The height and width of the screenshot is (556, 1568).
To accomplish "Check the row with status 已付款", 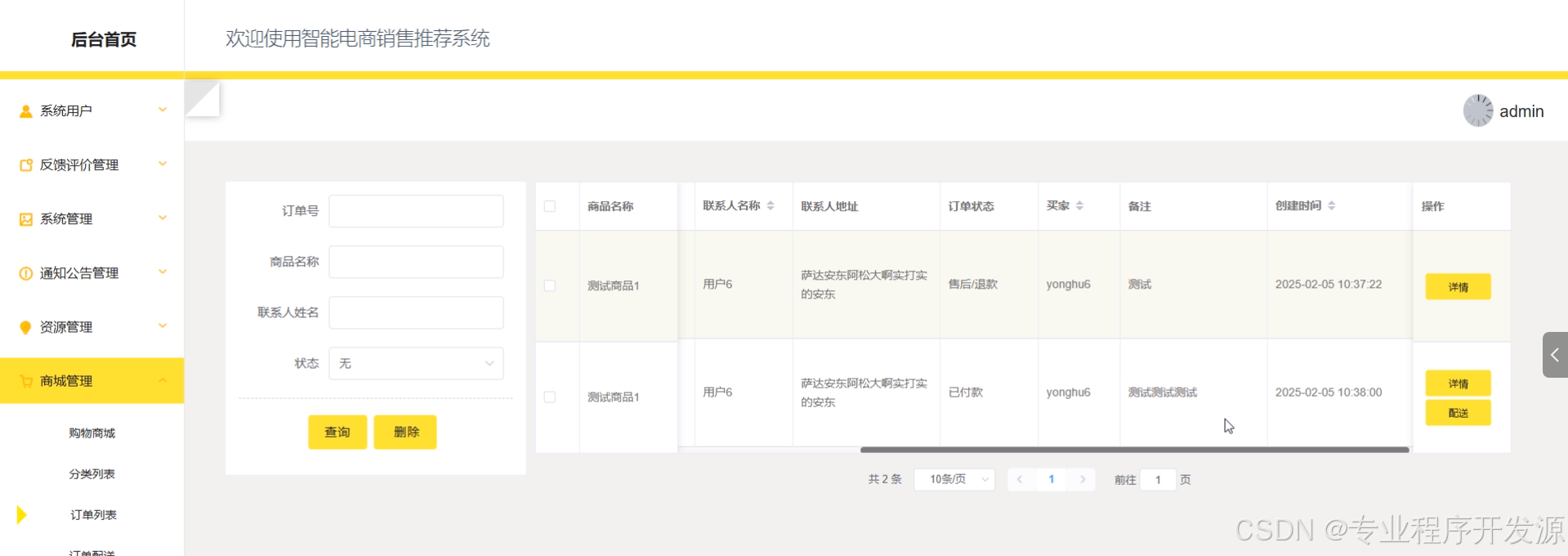I will click(550, 397).
